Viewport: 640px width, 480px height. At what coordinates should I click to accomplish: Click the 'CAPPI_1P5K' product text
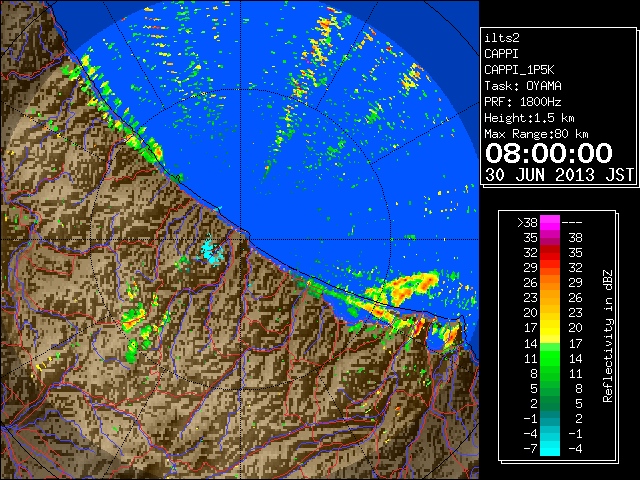pos(519,70)
